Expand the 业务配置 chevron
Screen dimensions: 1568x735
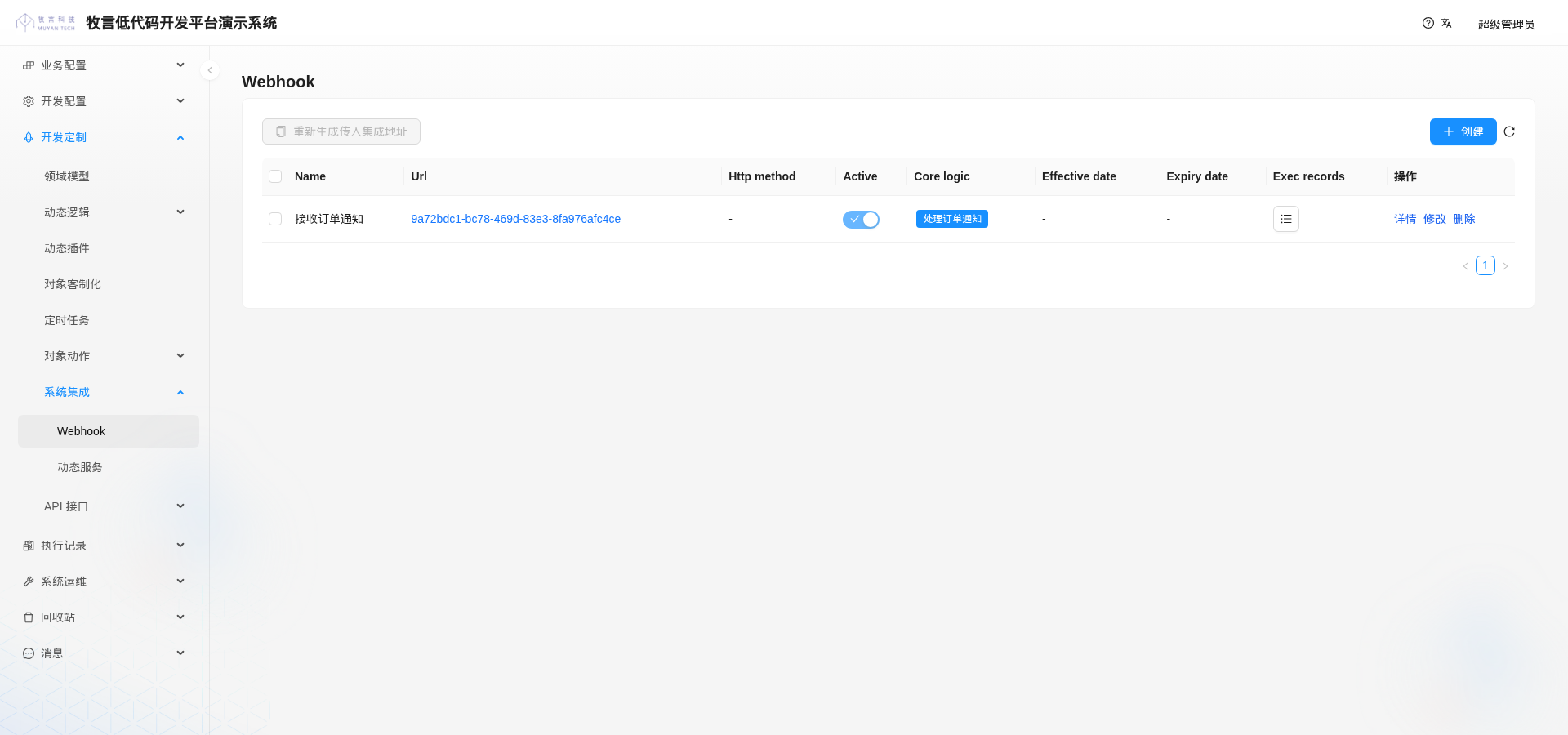click(180, 65)
